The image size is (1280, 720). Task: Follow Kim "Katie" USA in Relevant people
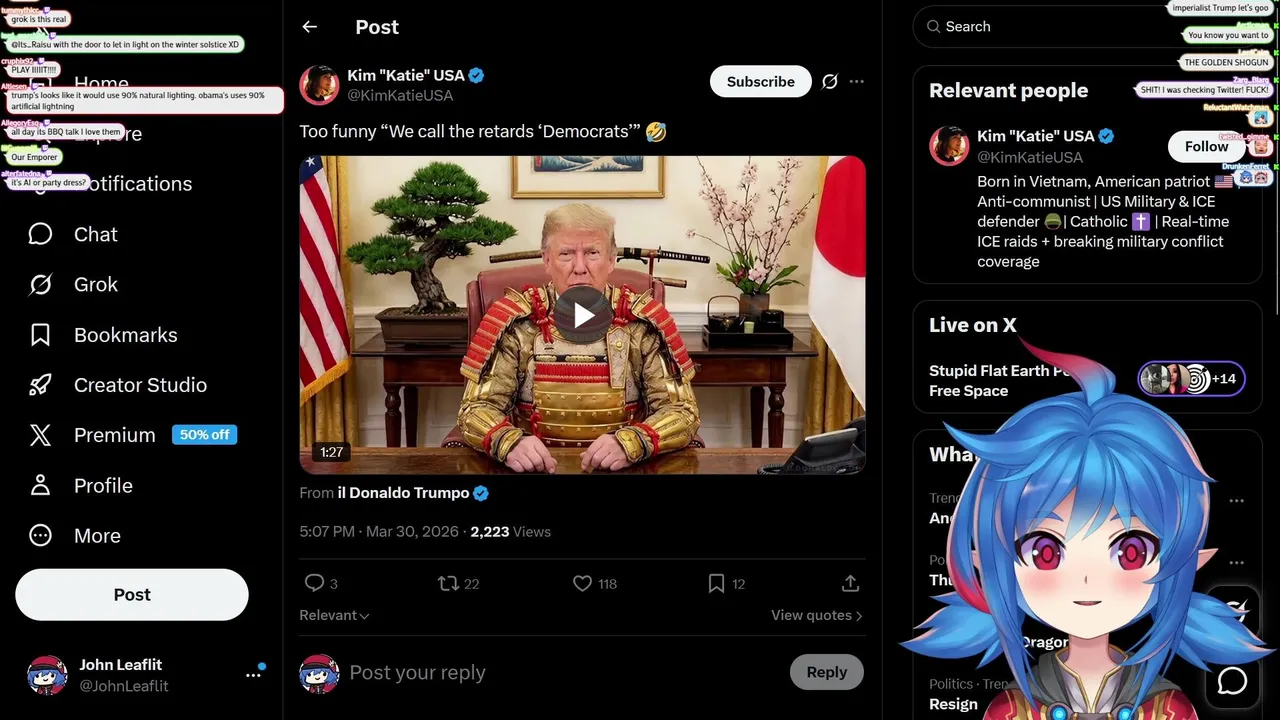[x=1206, y=146]
